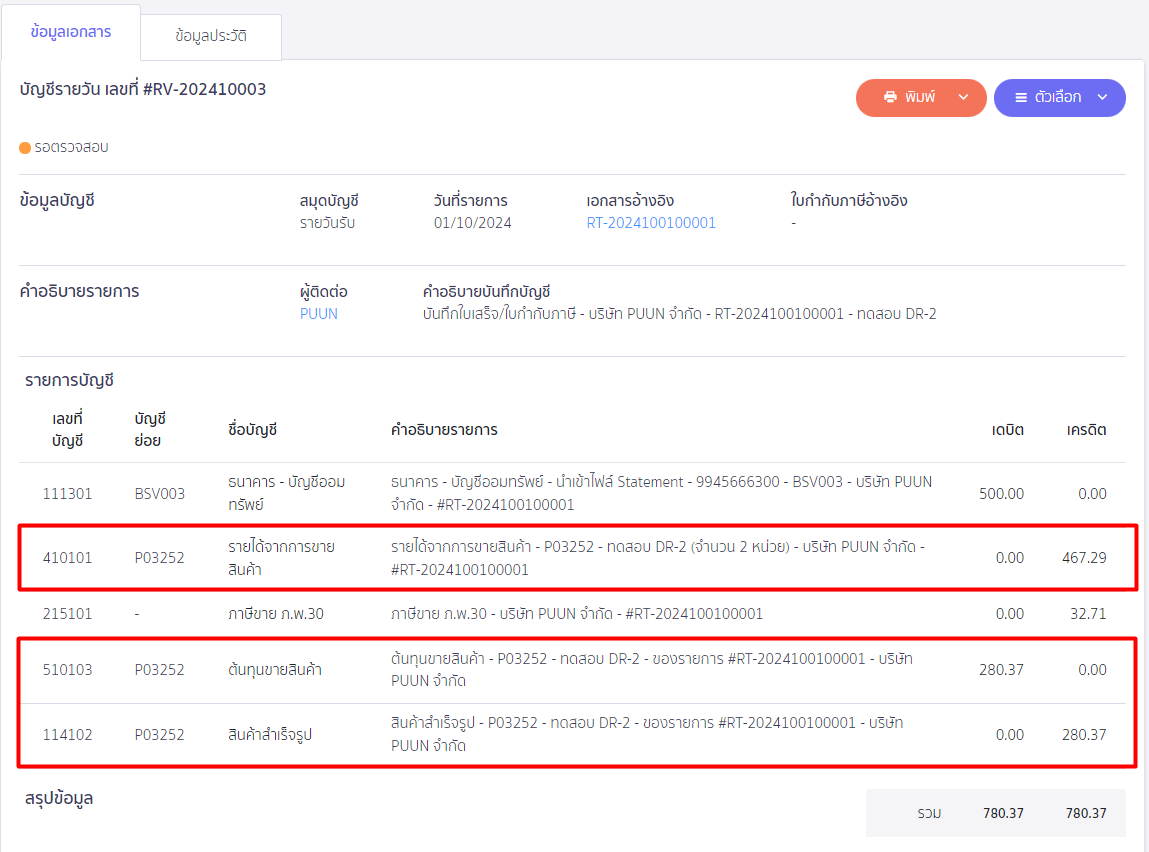
Task: Click the ชื่อบัญชี column header
Action: click(x=252, y=430)
